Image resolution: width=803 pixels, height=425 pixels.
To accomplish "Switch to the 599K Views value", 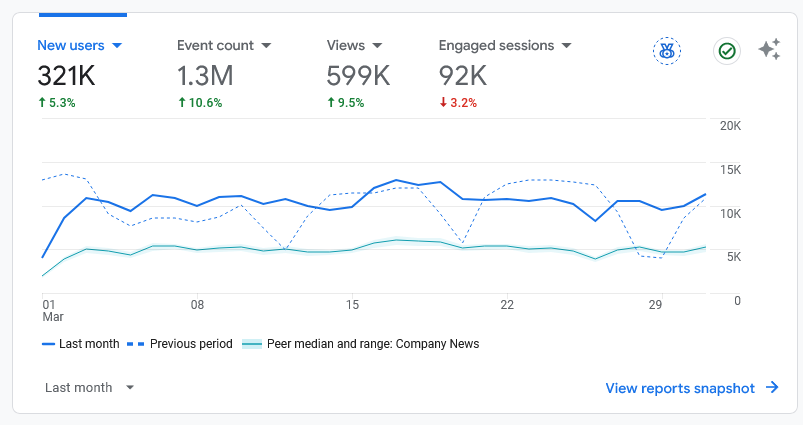I will click(358, 76).
